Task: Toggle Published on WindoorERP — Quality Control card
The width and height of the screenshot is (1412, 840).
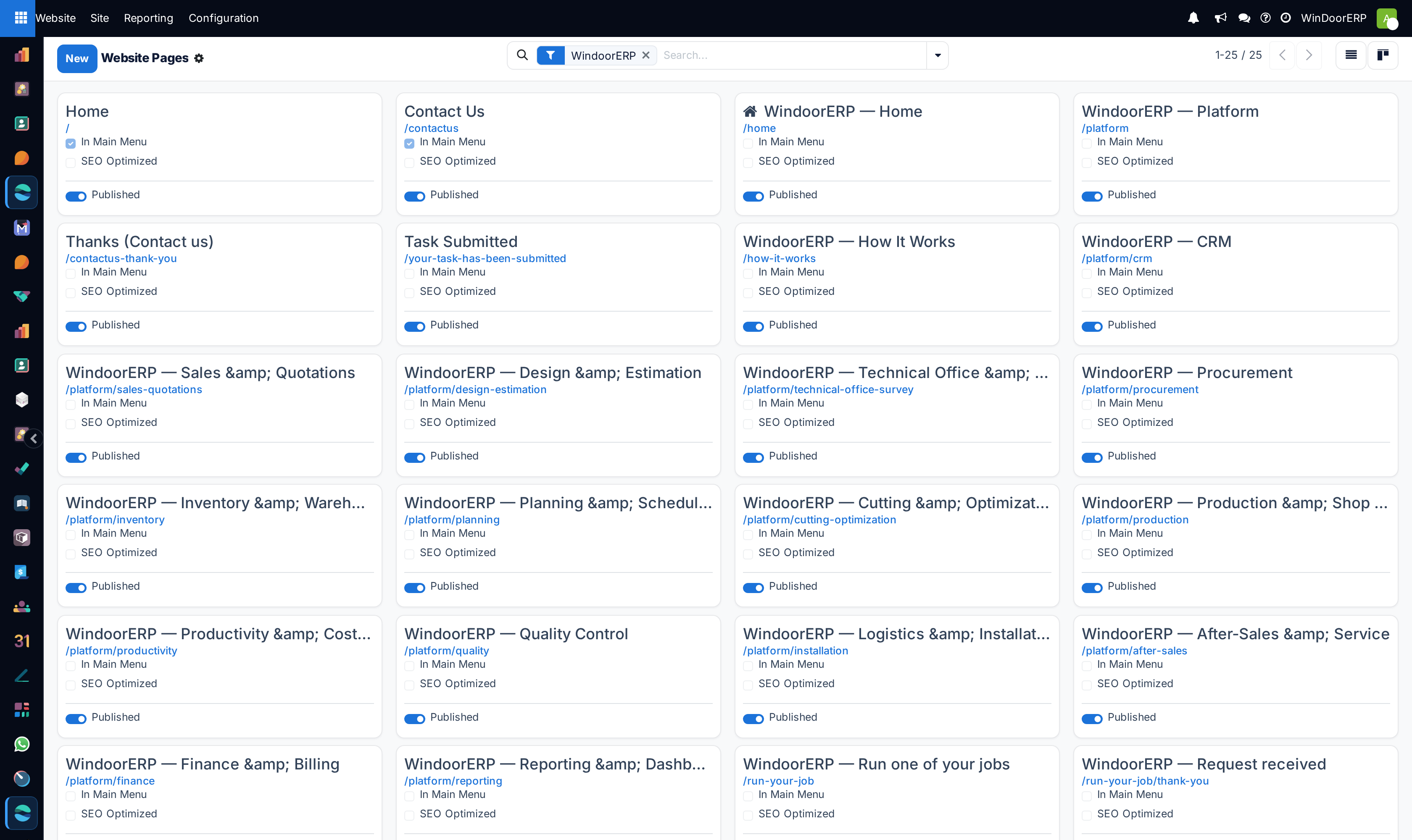Action: click(415, 719)
